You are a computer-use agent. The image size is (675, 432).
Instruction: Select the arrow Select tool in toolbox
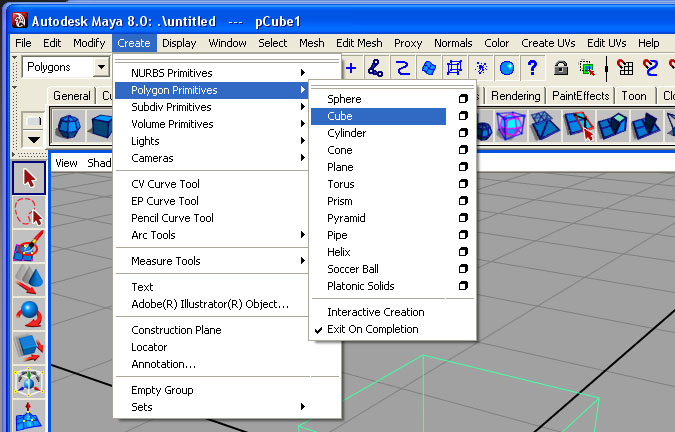point(30,178)
